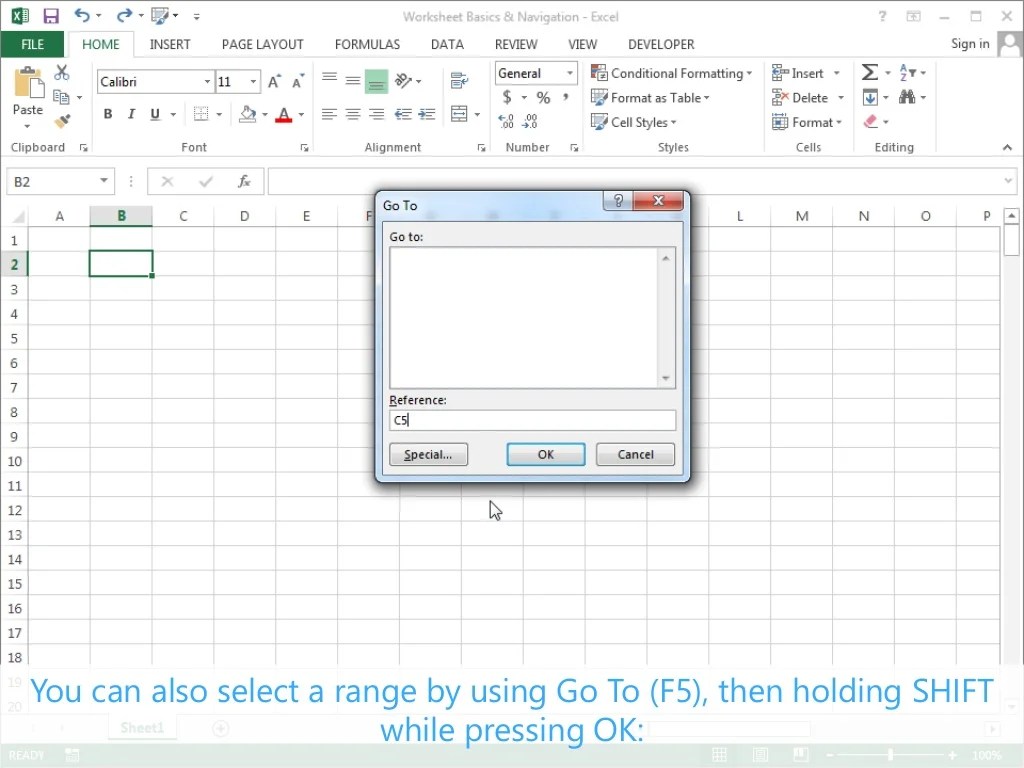Click the Increase Decimal icon
The image size is (1024, 768).
tap(508, 122)
